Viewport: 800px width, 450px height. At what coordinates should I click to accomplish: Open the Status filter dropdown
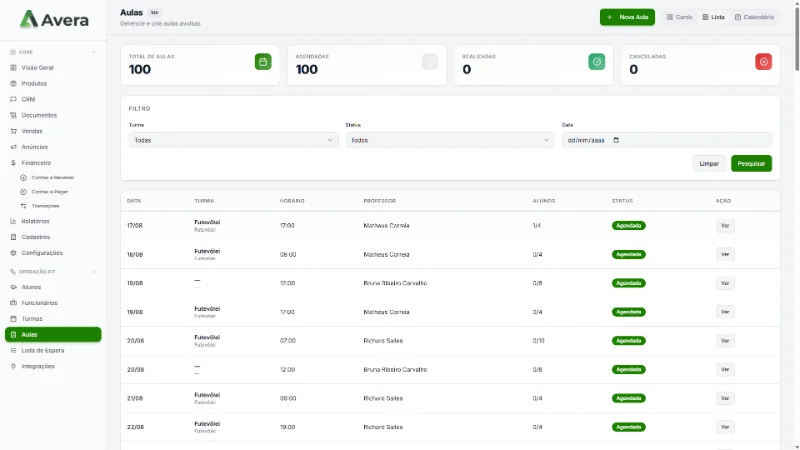pos(450,140)
